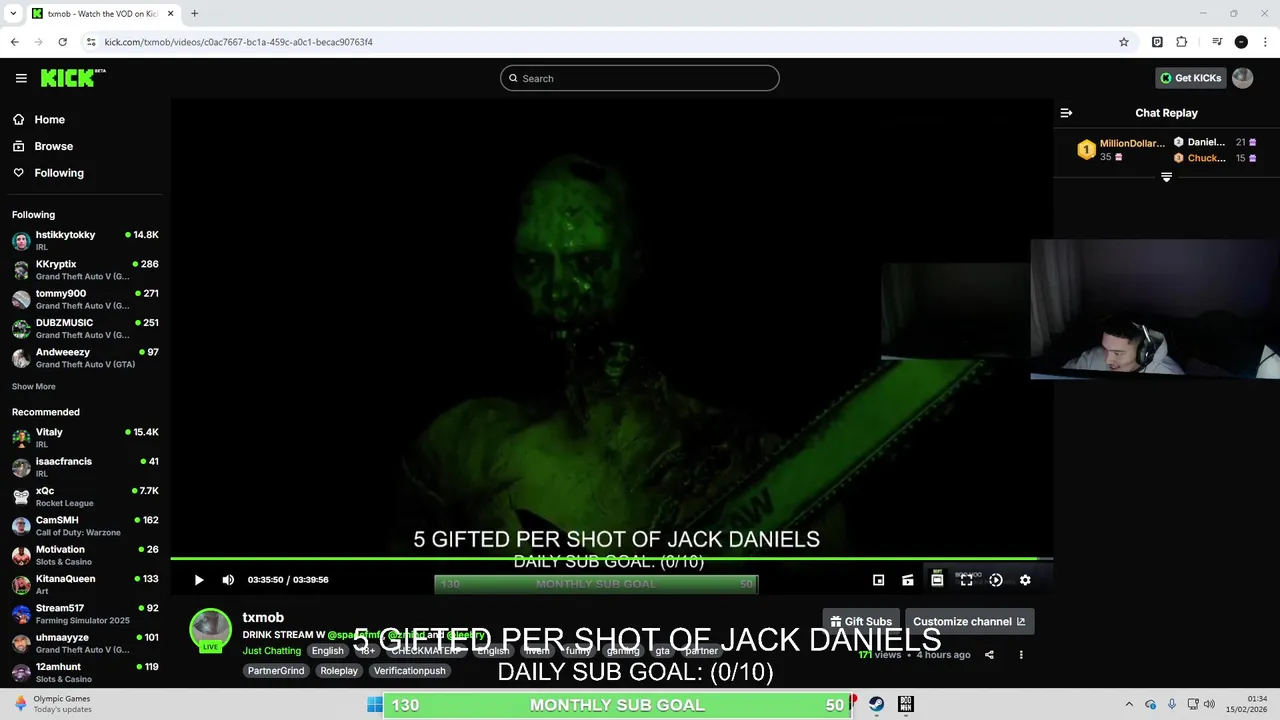Open txmob channel avatar
Viewport: 1280px width, 720px height.
pyautogui.click(x=210, y=630)
